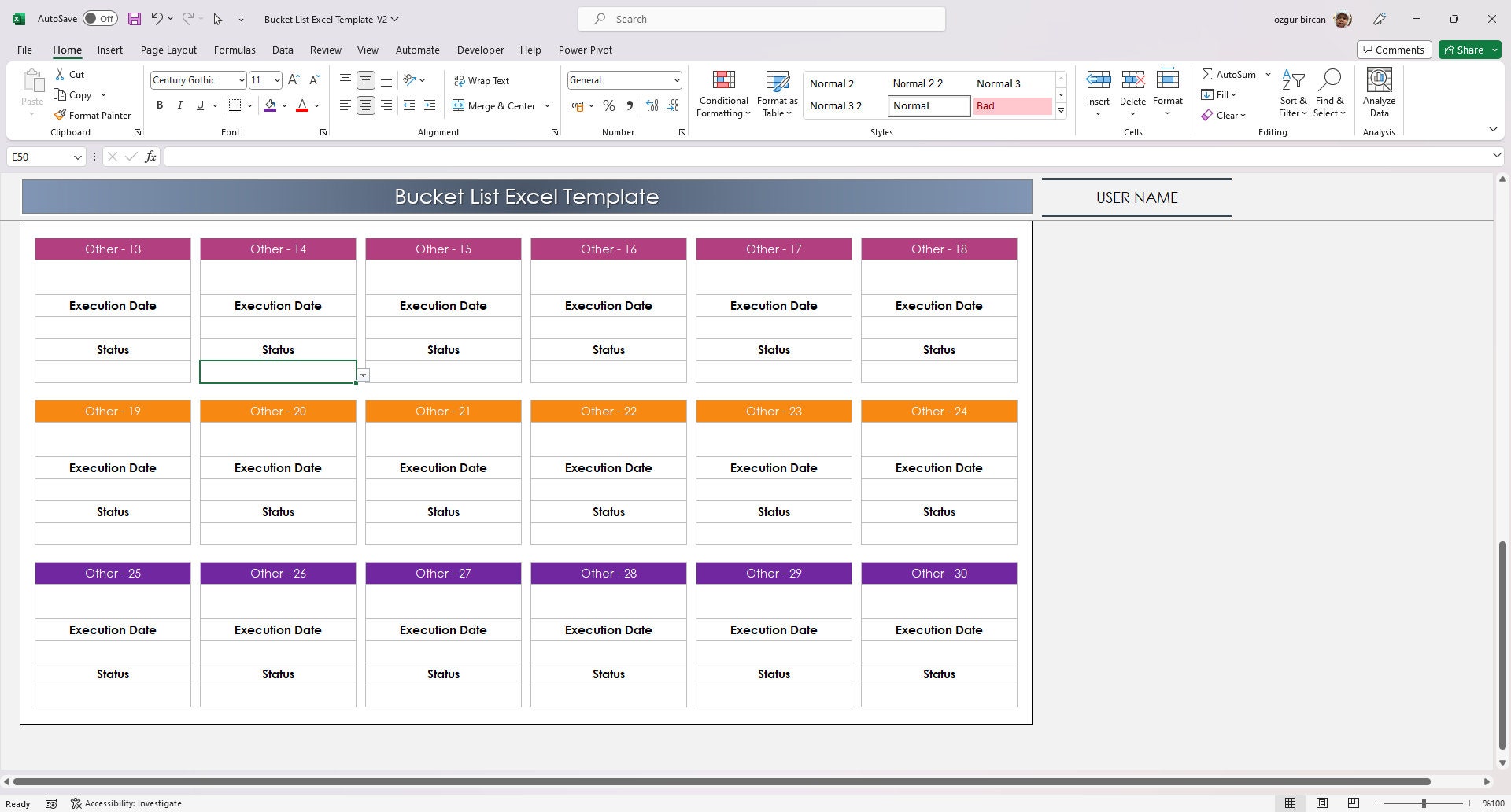
Task: Apply the Percent number style
Action: [608, 105]
